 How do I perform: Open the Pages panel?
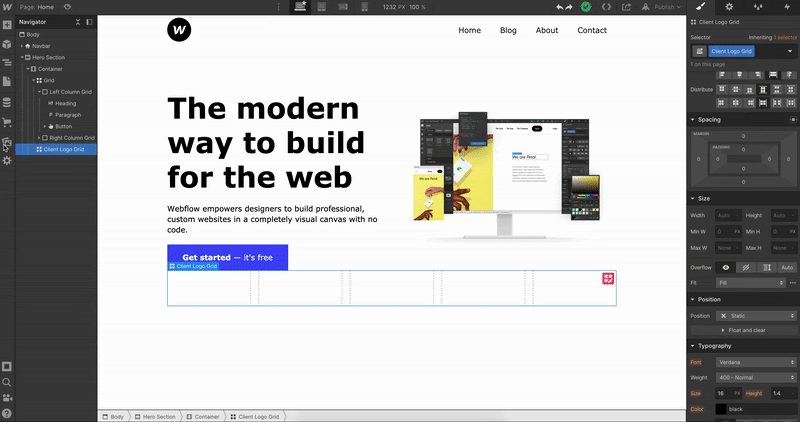(7, 82)
